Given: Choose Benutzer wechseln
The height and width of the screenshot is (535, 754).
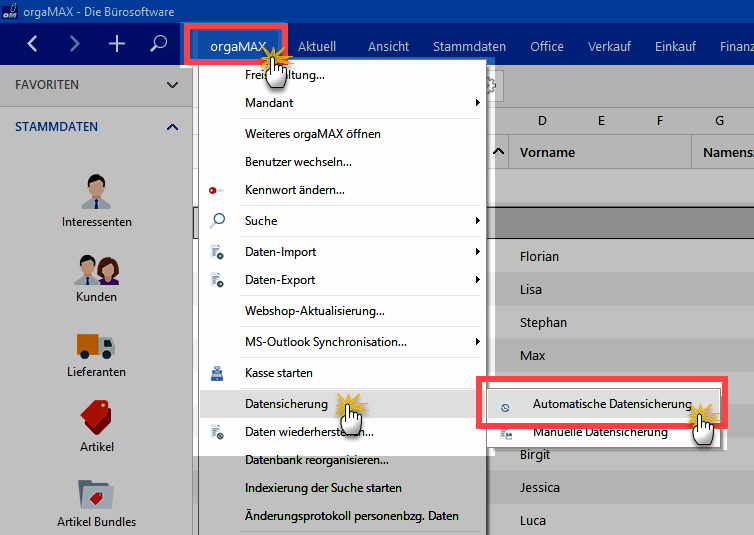Looking at the screenshot, I should [340, 162].
